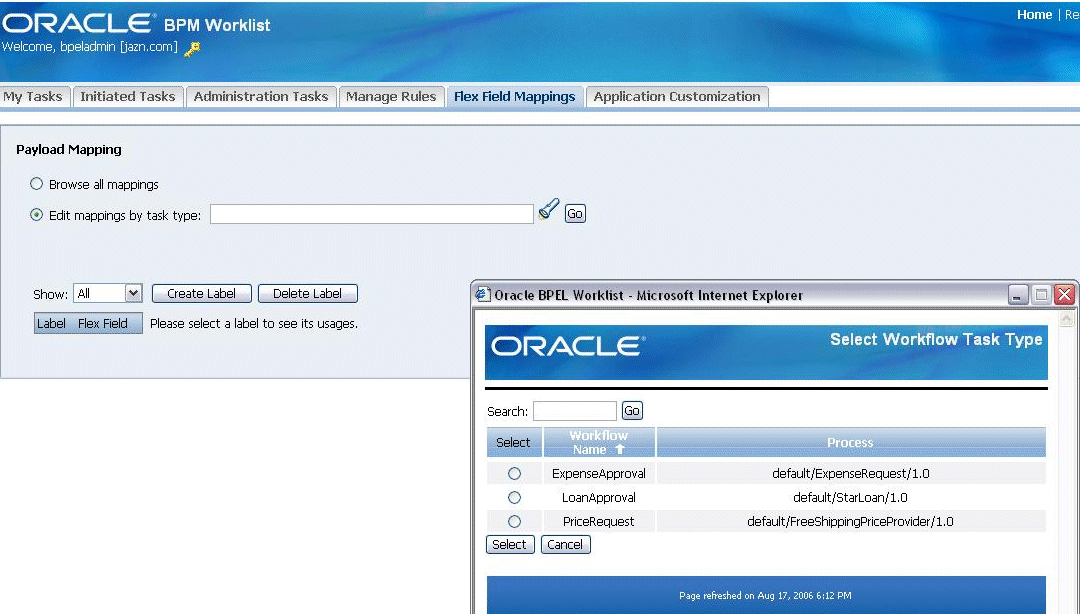Click the Workflow Name column header
Image resolution: width=1080 pixels, height=614 pixels.
click(599, 442)
